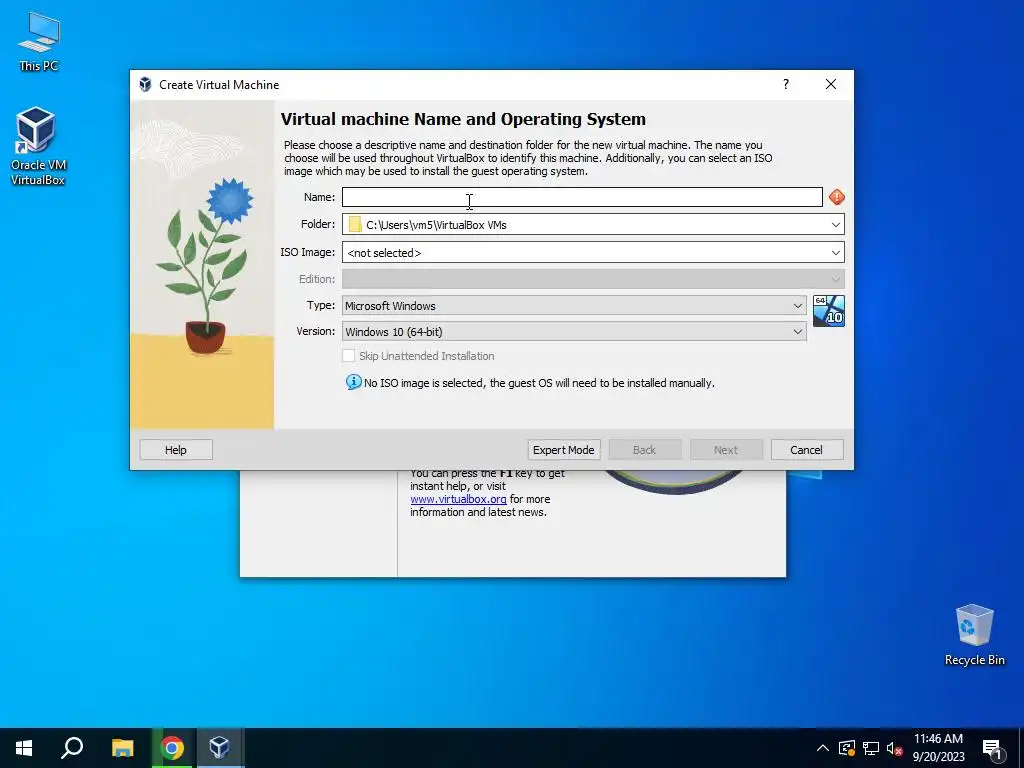Click the Windows 10 64-bit OS type icon

[829, 311]
